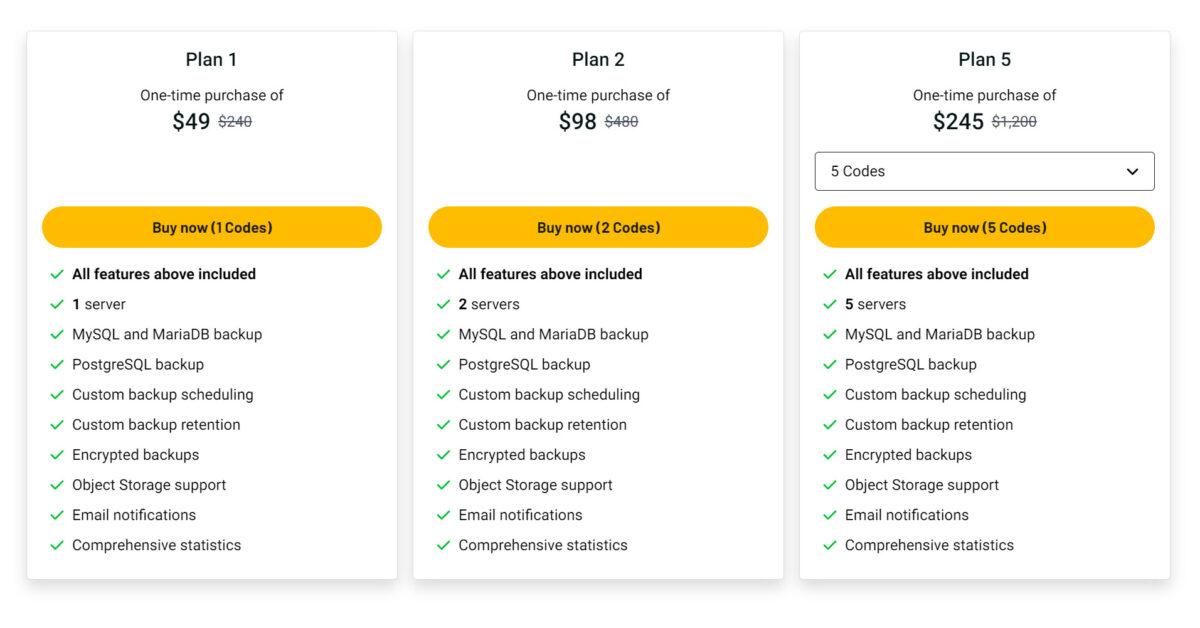Click the strikethrough "$1,200" price in Plan 5
This screenshot has height=628, width=1200.
click(1012, 121)
